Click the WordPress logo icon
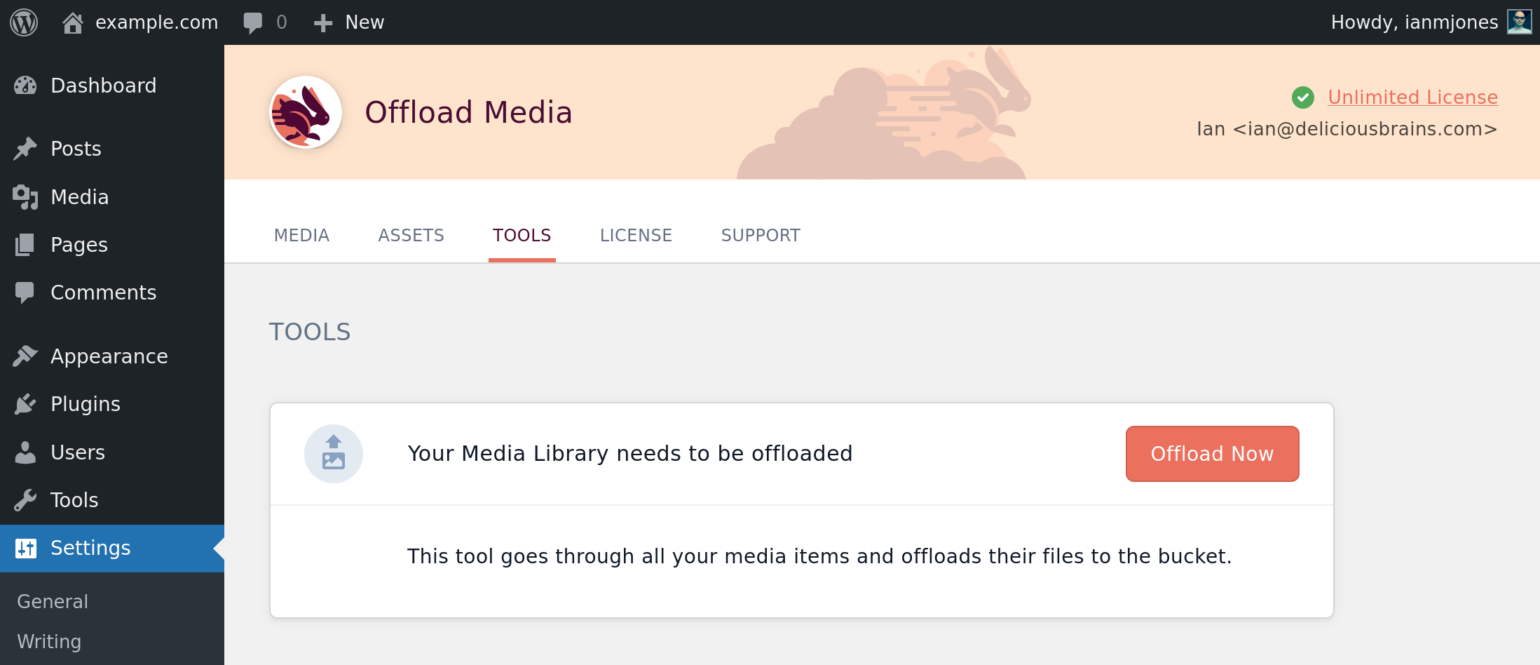Screen dimensions: 1540x665 [x=24, y=22]
